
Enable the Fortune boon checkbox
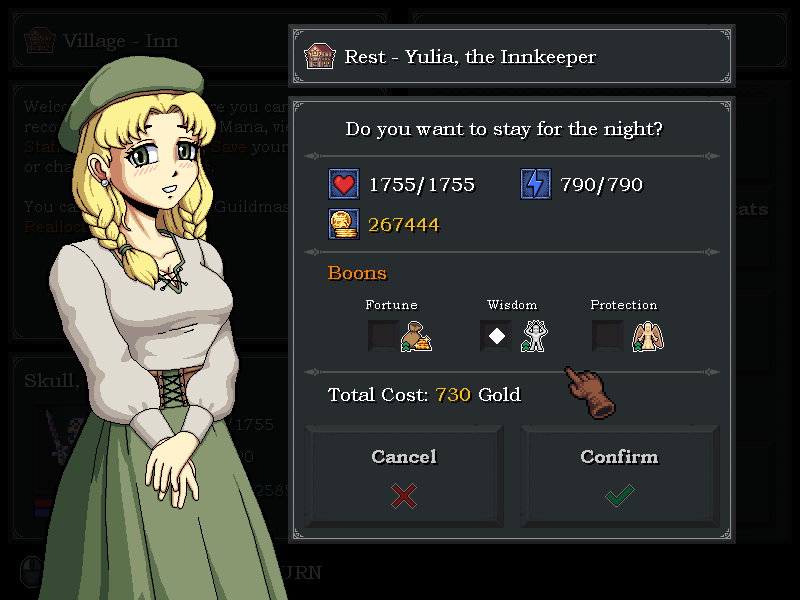tap(383, 336)
